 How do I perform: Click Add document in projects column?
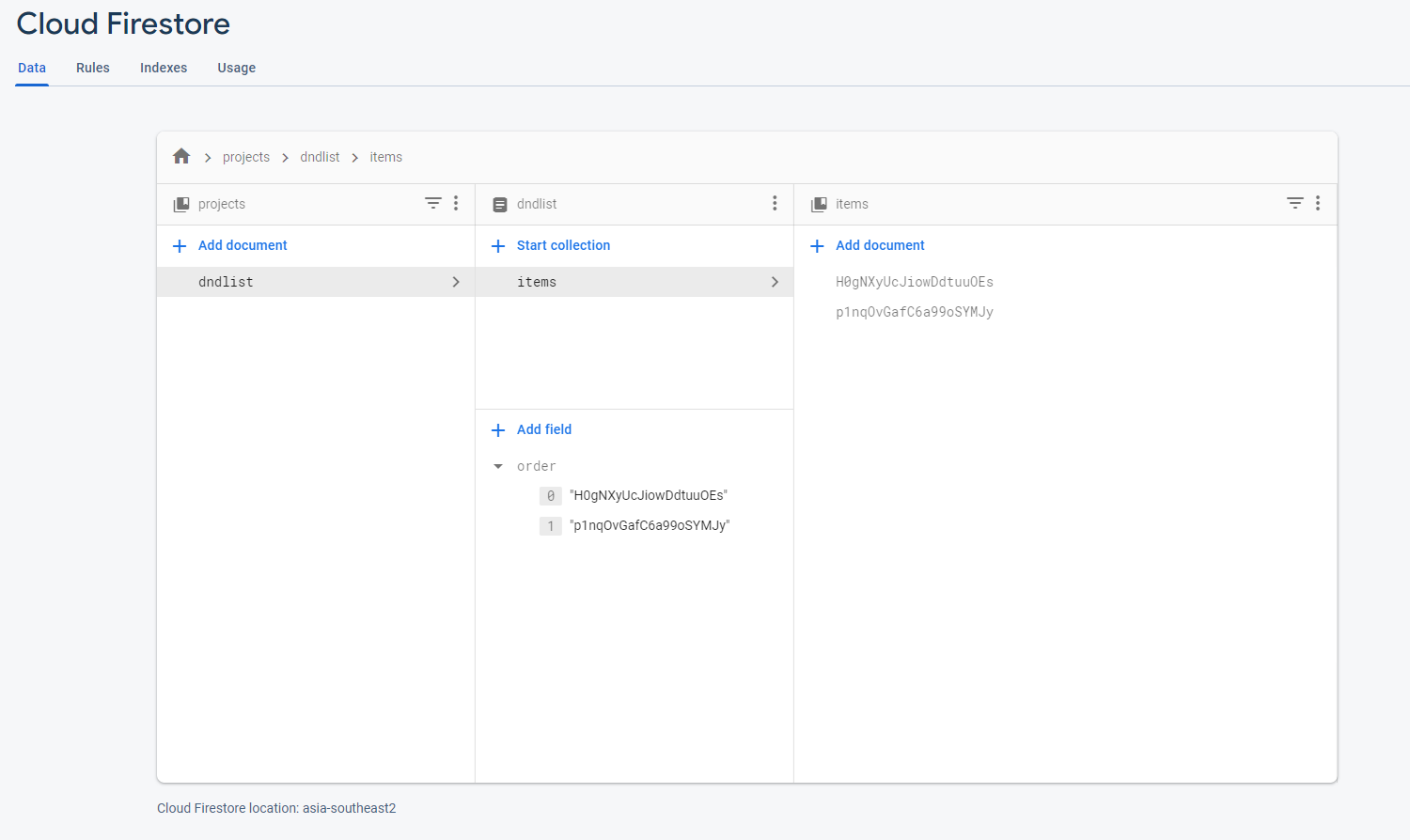click(243, 245)
